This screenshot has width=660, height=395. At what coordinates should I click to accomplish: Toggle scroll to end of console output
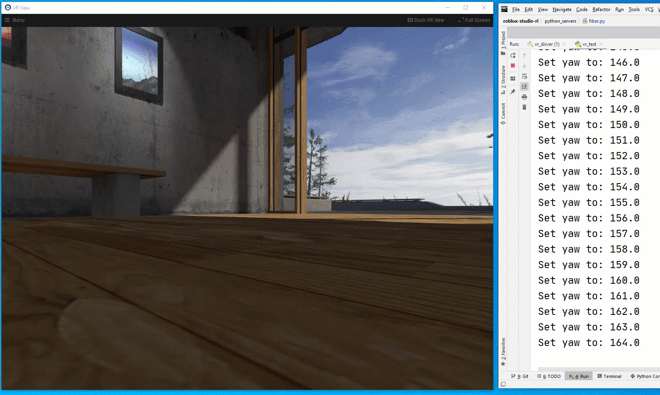click(x=524, y=86)
